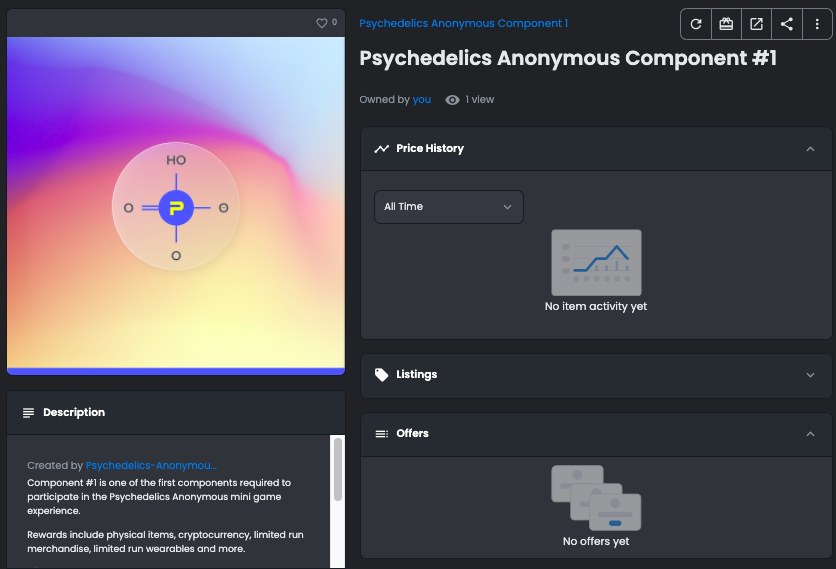Expand the Listings section chevron
The height and width of the screenshot is (569, 836).
coord(810,375)
